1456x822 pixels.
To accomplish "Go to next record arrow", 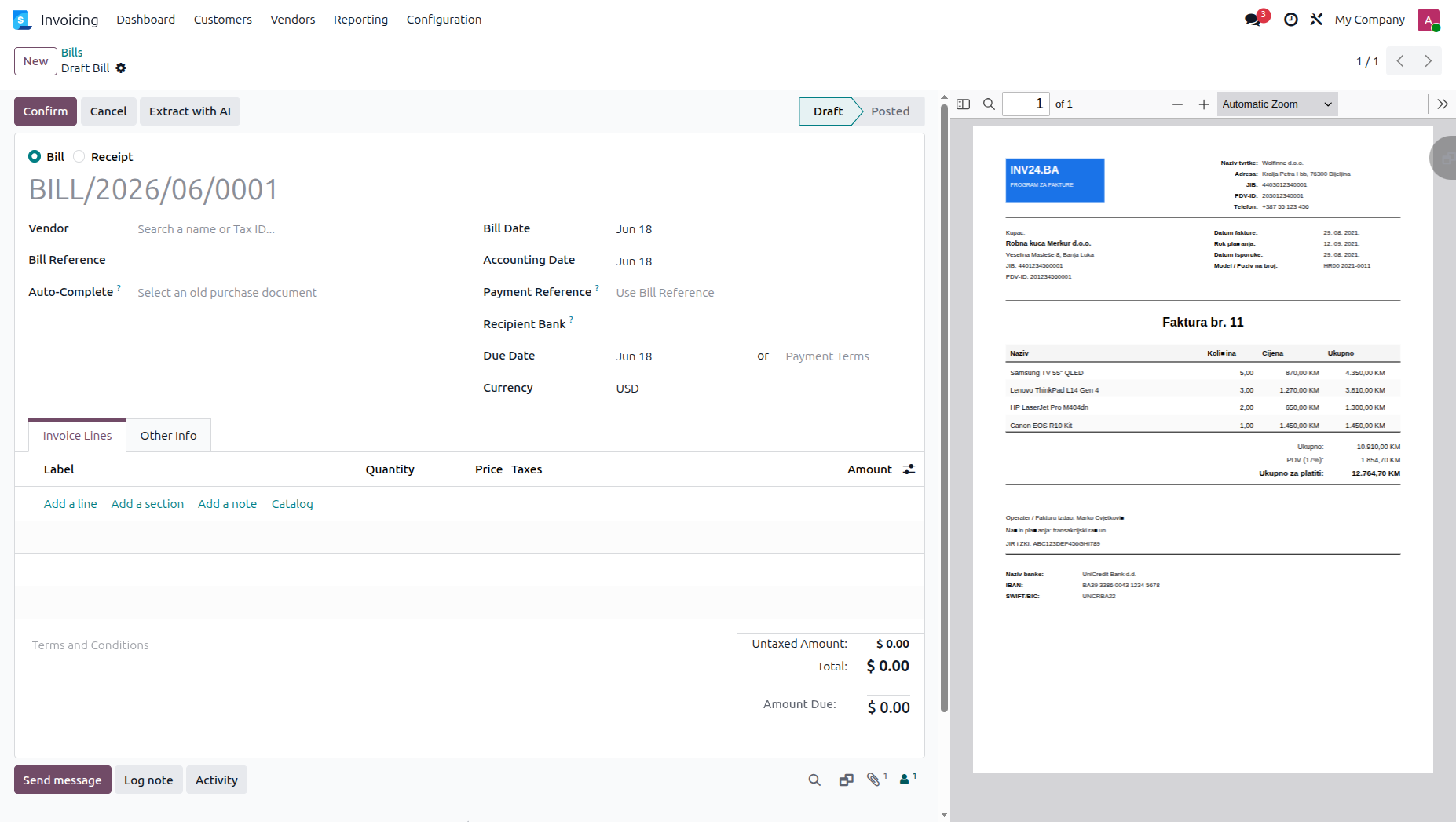I will pyautogui.click(x=1428, y=61).
